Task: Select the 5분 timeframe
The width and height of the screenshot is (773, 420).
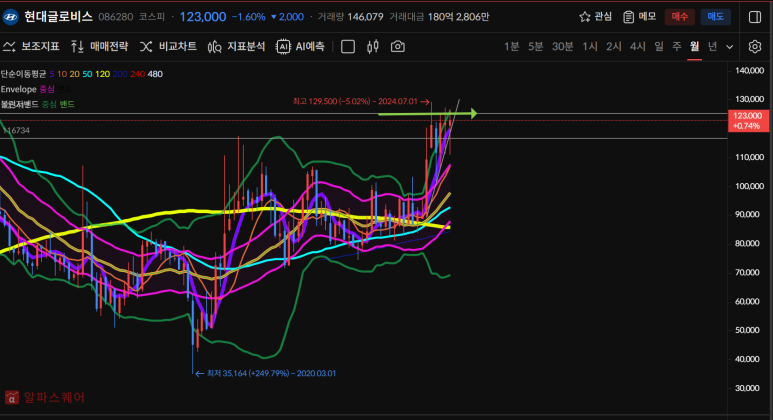Action: tap(535, 46)
